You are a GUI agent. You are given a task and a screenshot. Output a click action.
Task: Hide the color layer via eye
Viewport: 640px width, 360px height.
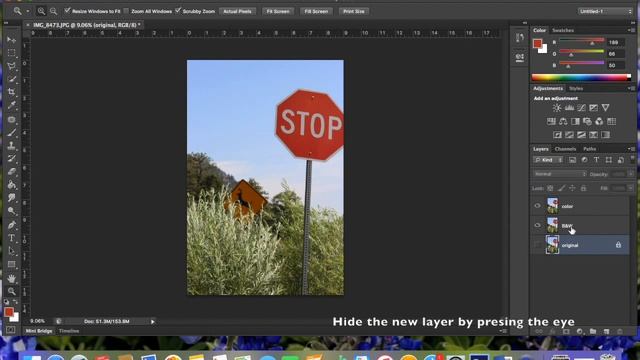[537, 206]
